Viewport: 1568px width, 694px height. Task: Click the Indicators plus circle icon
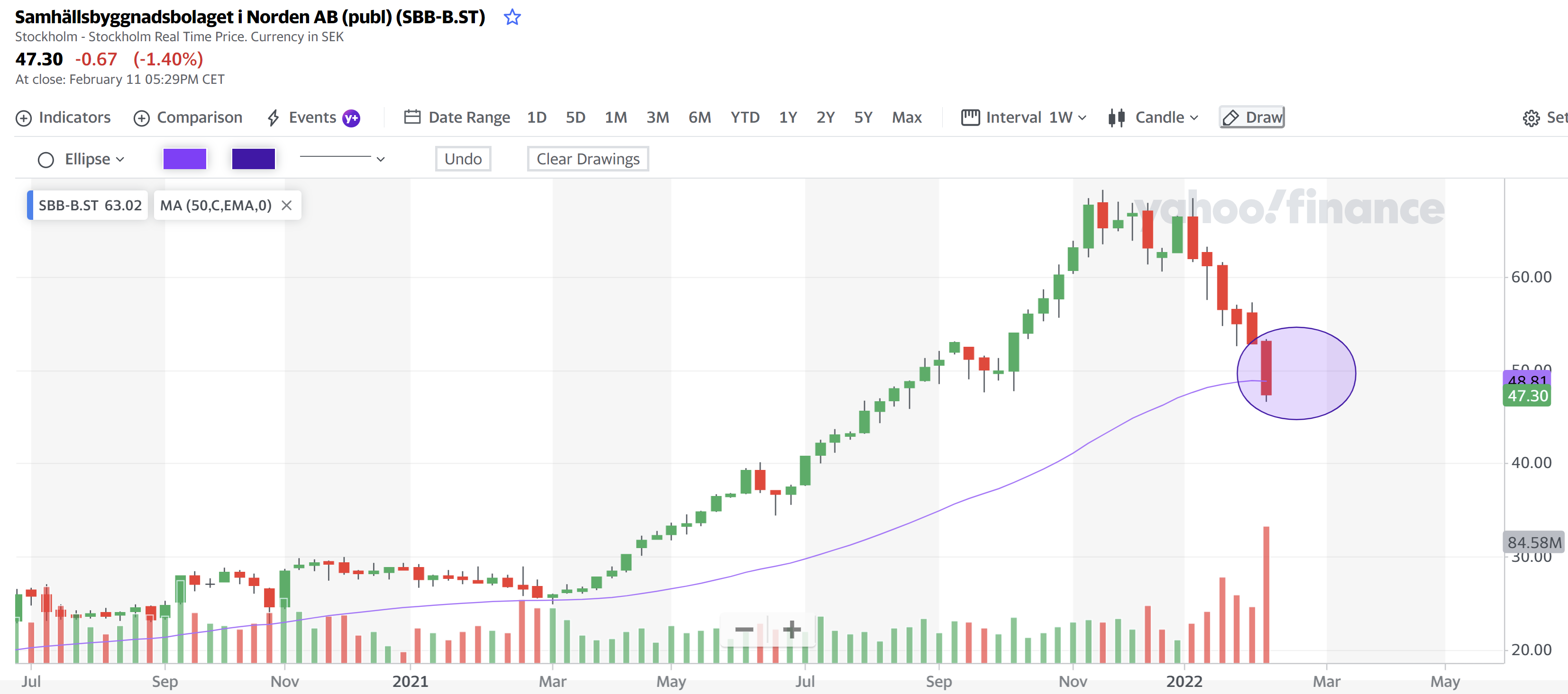(x=24, y=118)
